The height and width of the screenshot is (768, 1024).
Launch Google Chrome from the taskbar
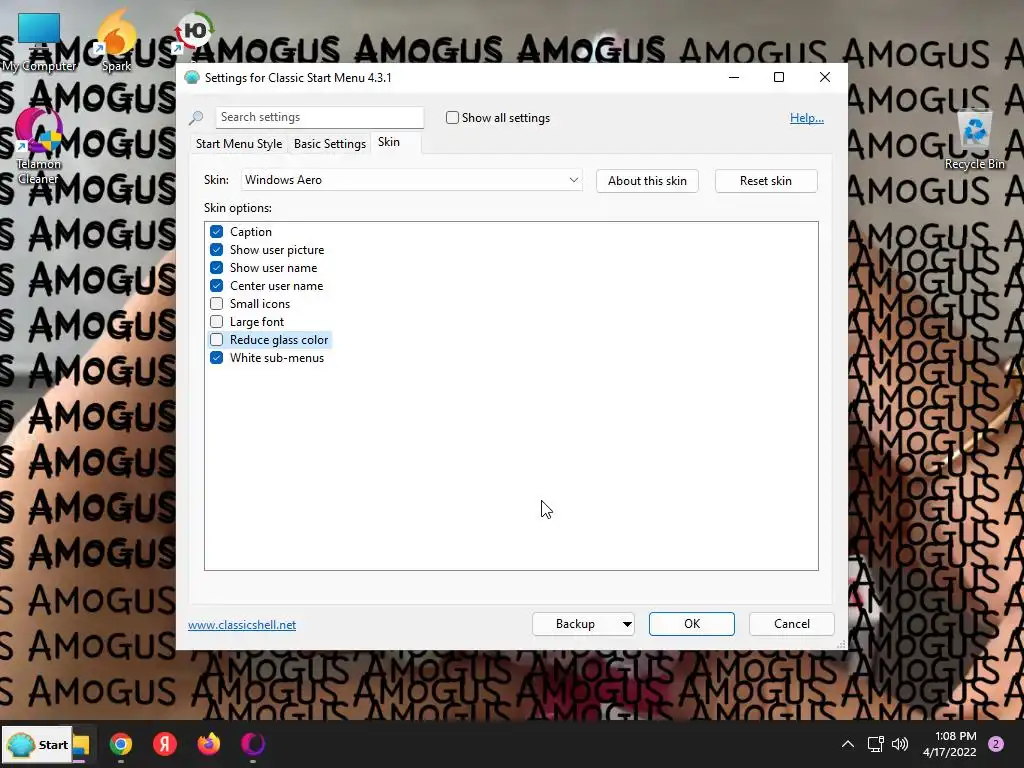(x=121, y=744)
